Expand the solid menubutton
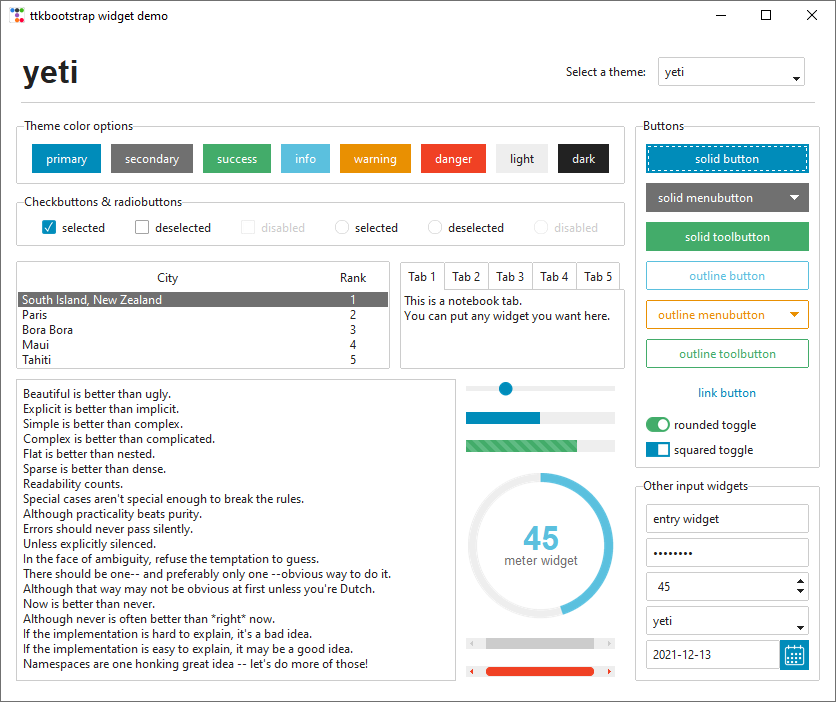The image size is (836, 702). pos(794,198)
